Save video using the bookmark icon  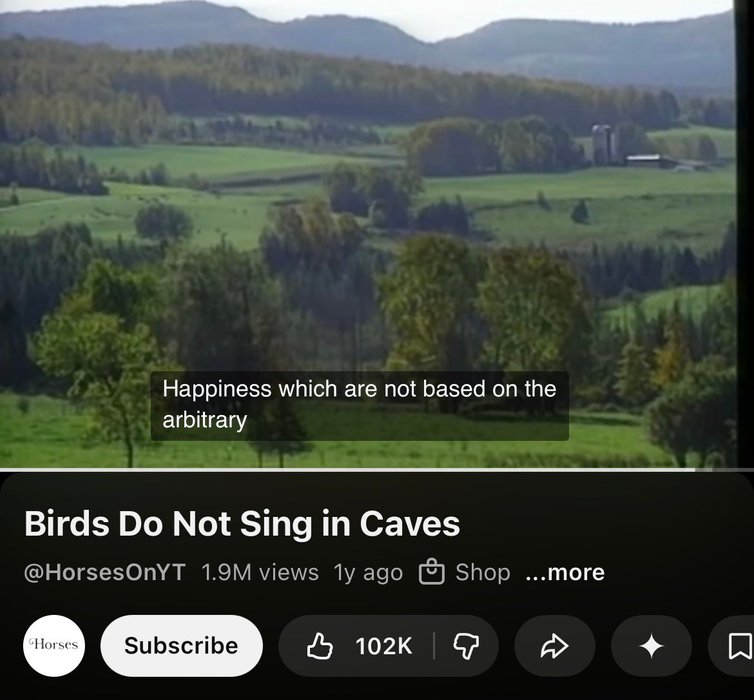(x=739, y=646)
